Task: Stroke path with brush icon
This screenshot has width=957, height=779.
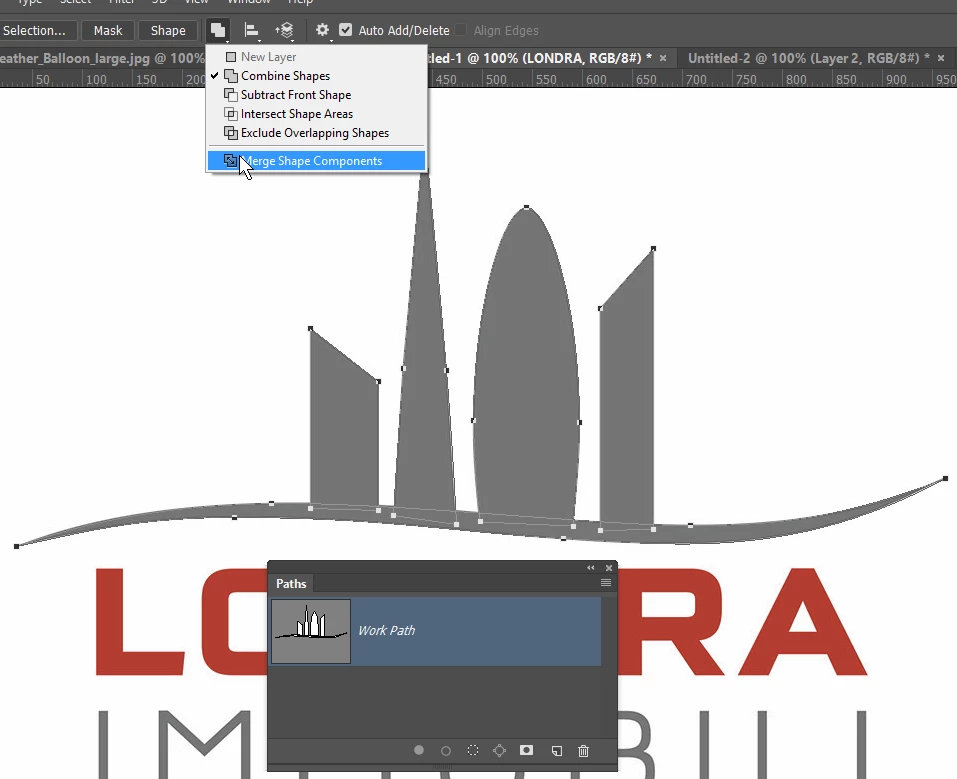Action: [x=446, y=750]
